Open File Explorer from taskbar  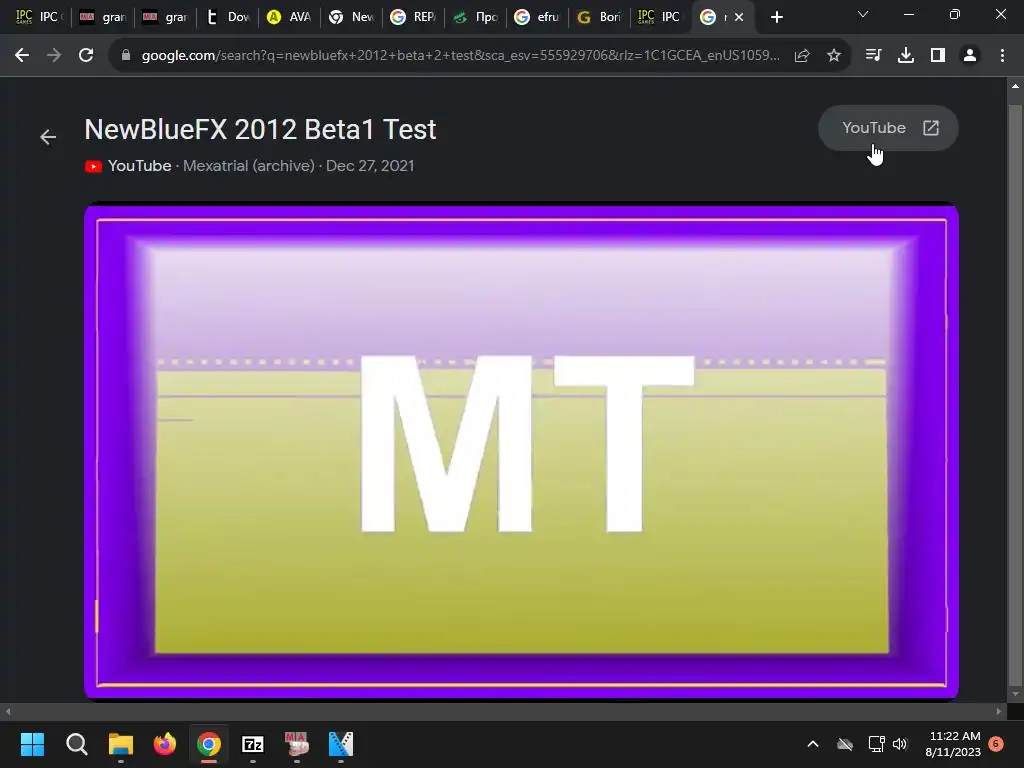click(121, 744)
